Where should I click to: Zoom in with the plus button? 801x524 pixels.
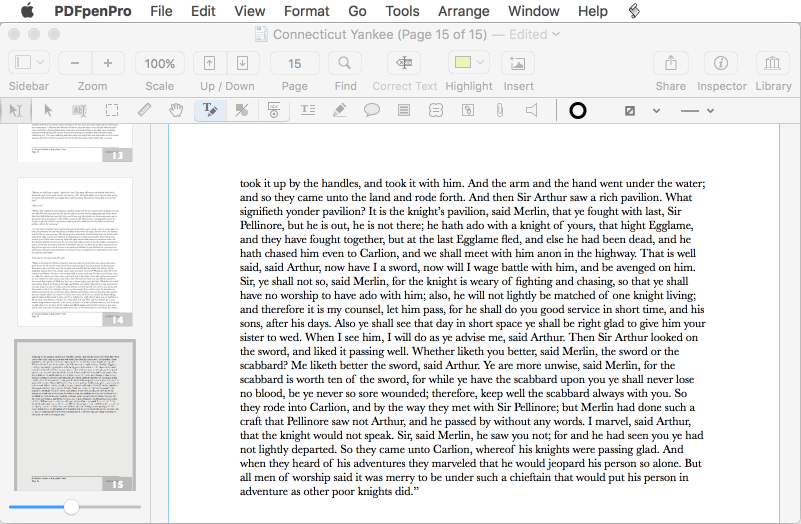[x=108, y=63]
